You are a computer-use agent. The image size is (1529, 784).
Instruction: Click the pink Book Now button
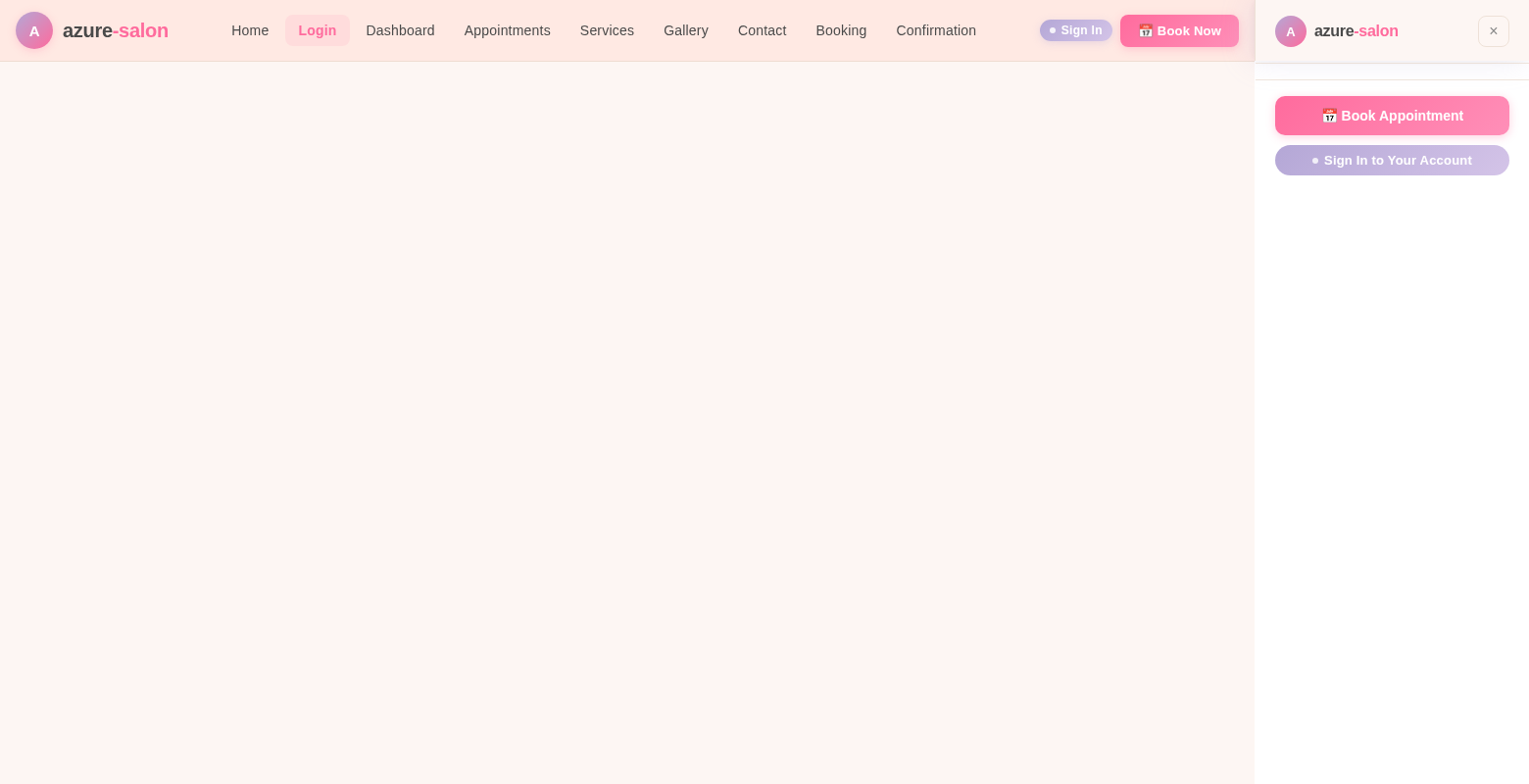[x=1179, y=30]
